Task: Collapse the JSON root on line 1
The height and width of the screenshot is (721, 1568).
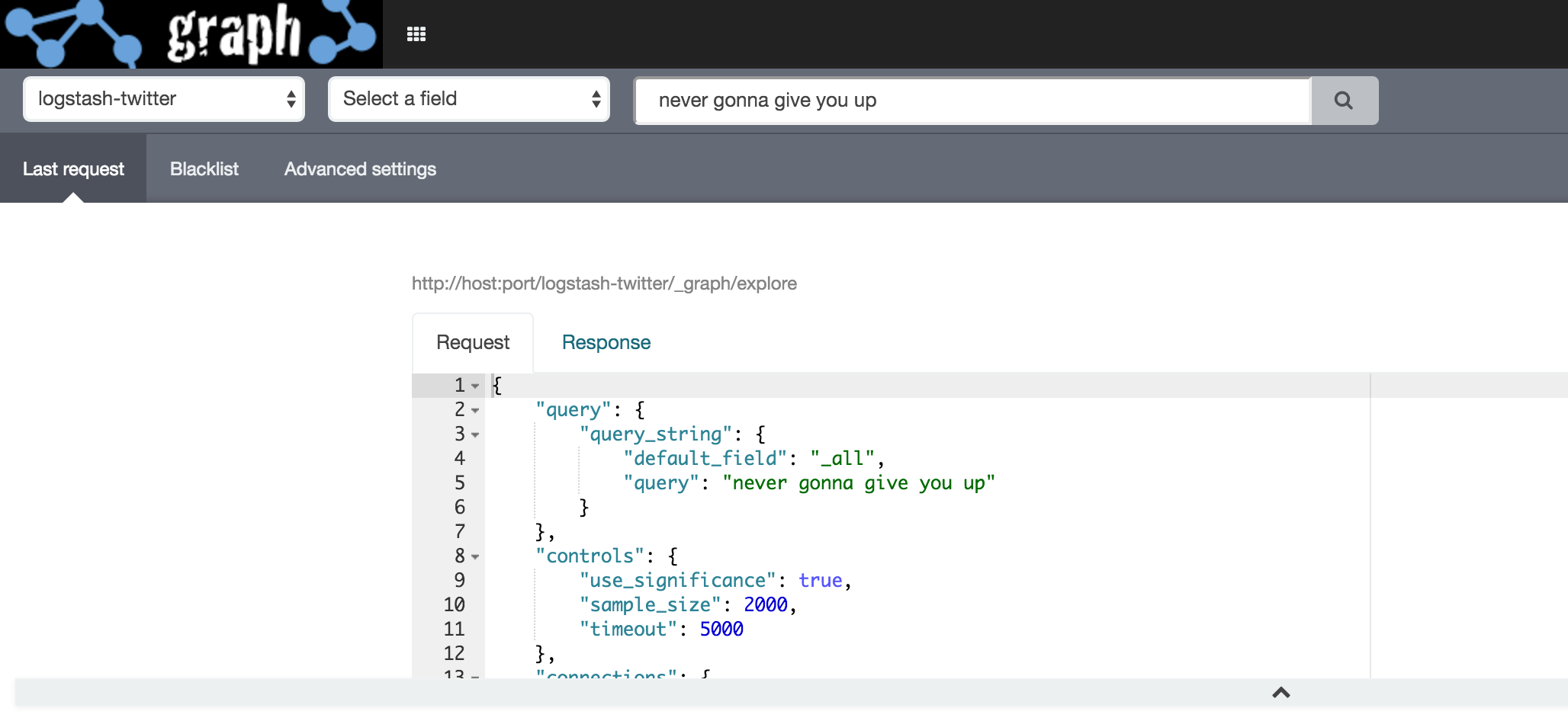Action: (475, 386)
